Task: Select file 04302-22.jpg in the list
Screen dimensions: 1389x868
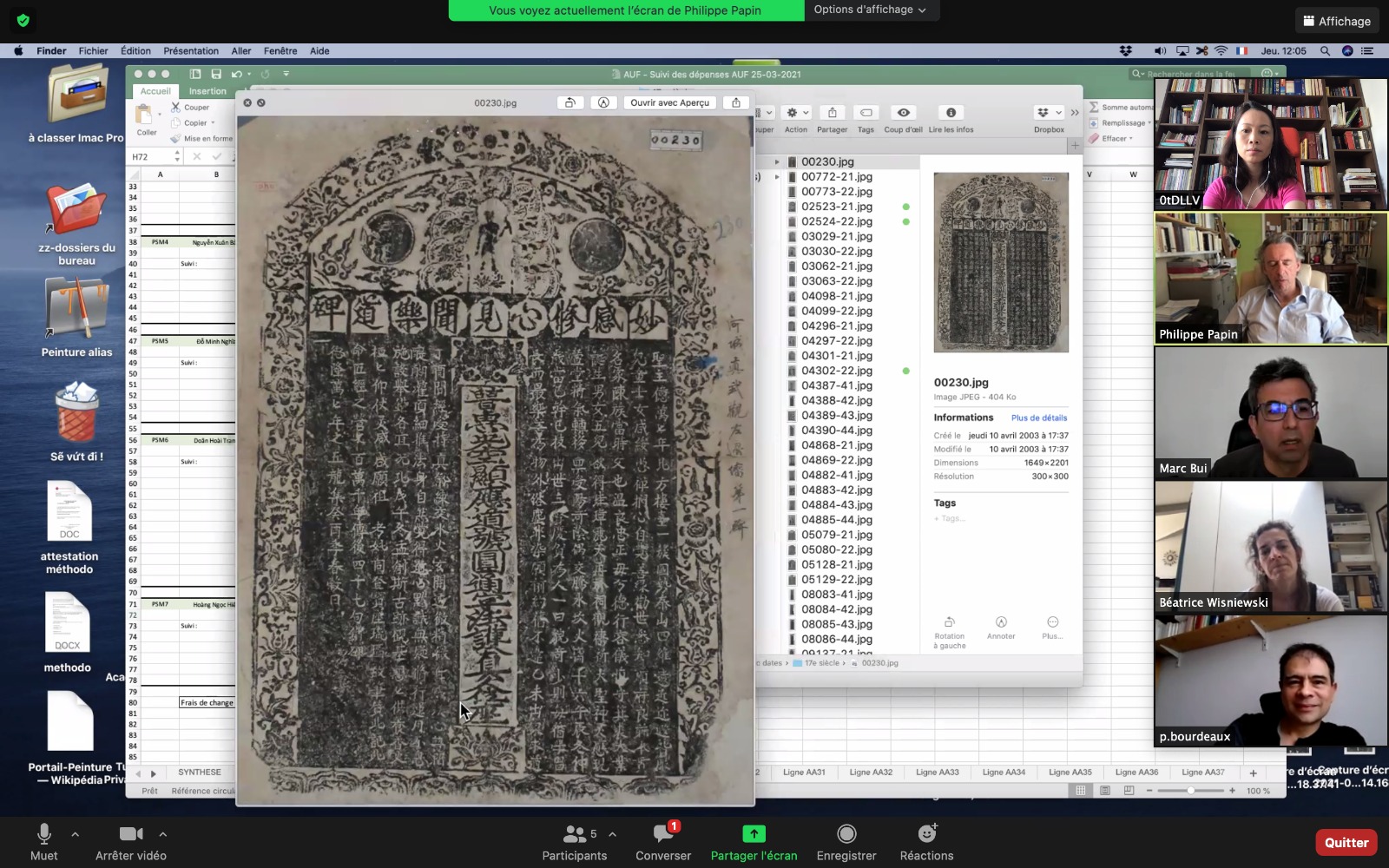Action: pyautogui.click(x=837, y=371)
